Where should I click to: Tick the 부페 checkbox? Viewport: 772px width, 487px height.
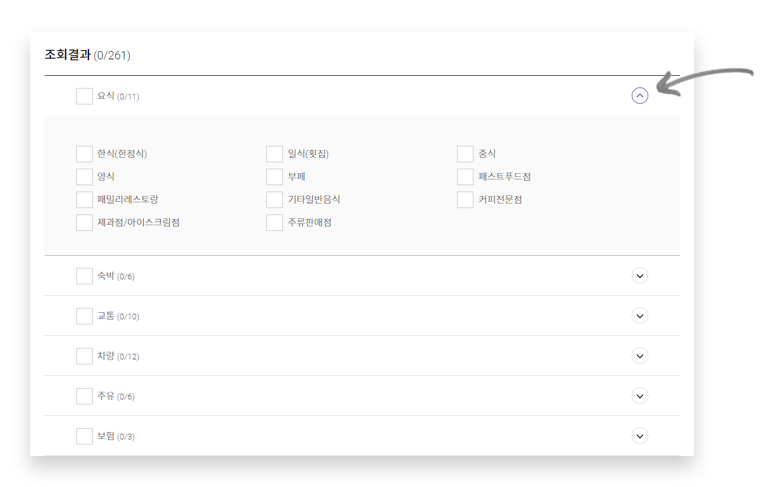[x=274, y=177]
